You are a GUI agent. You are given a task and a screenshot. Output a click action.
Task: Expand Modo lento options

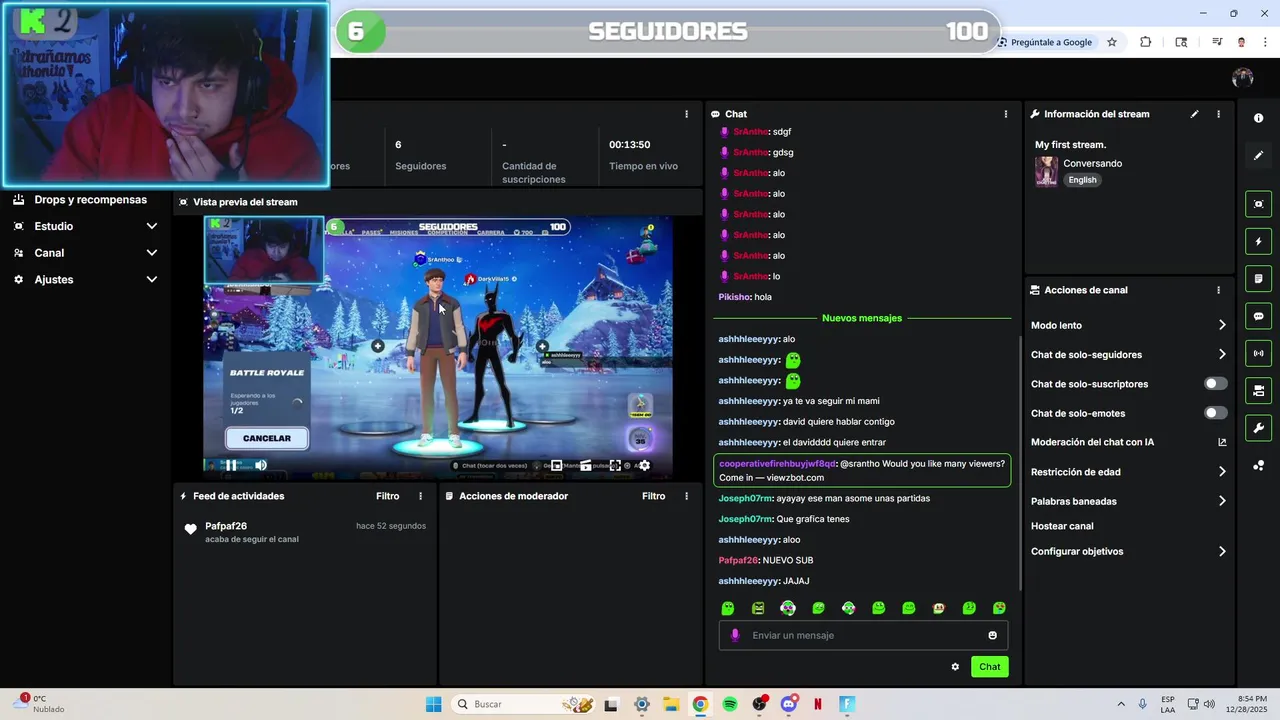(1222, 325)
